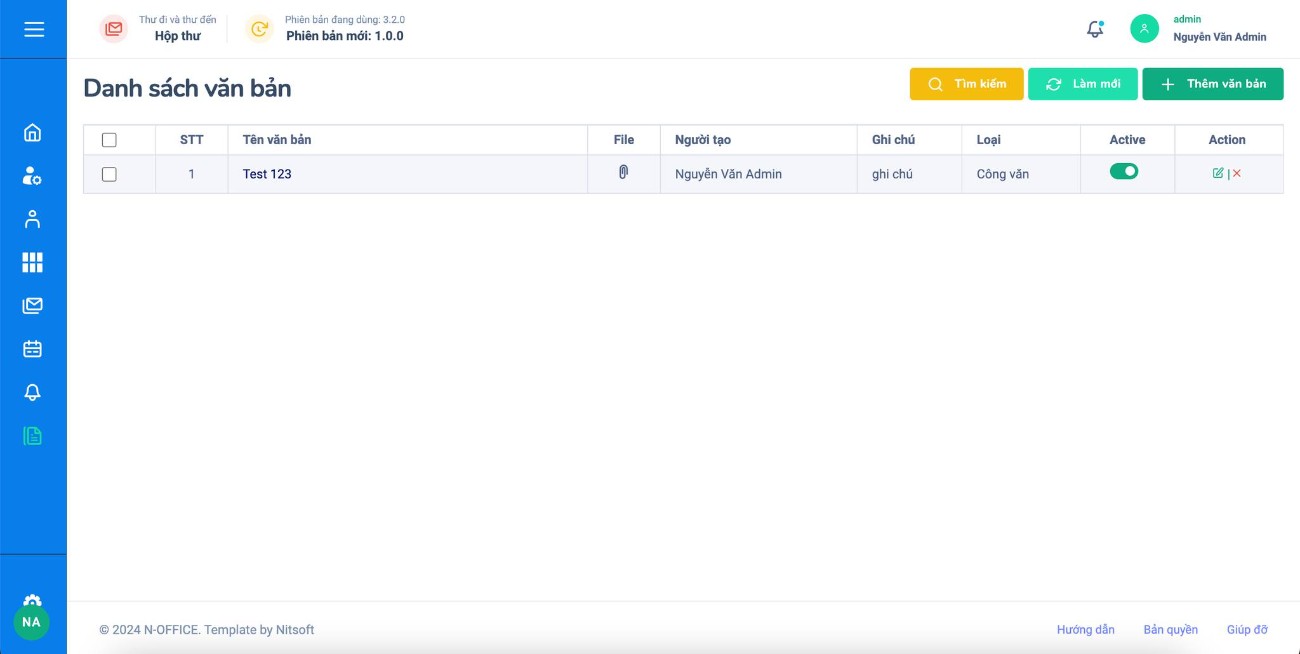The image size is (1300, 654).
Task: Toggle the Active switch for Test 123
Action: (x=1124, y=172)
